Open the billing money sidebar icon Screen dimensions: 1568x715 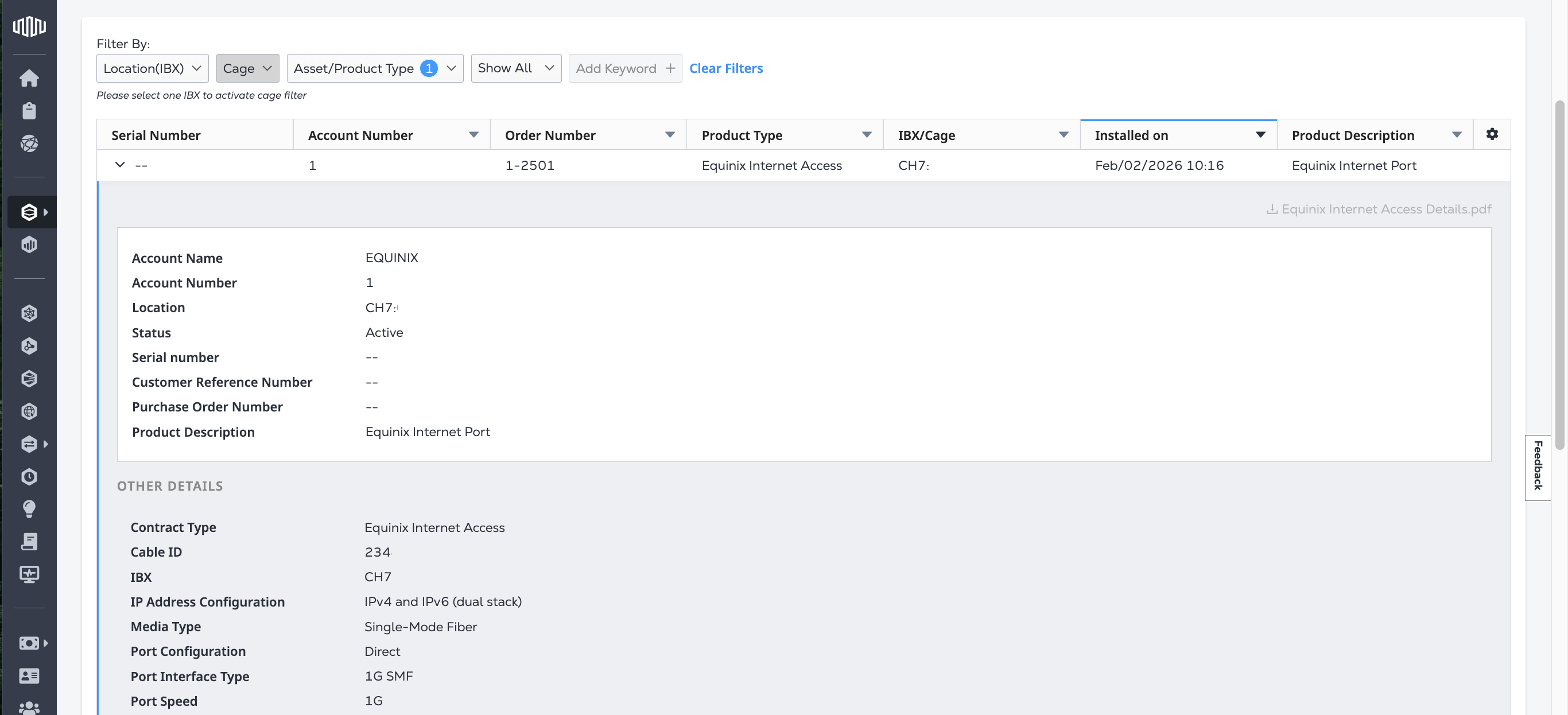(29, 643)
